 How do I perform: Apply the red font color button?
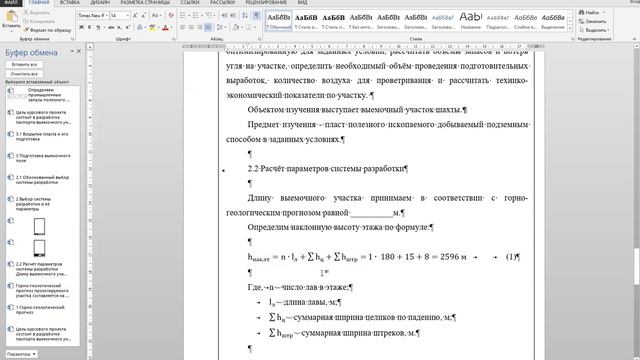tap(165, 27)
